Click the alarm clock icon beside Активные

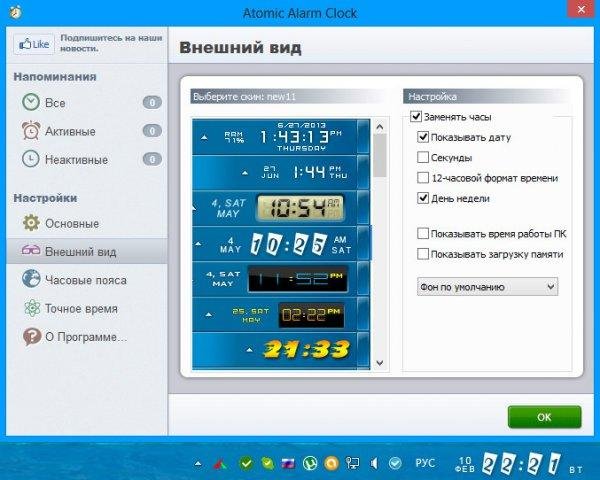pos(31,131)
